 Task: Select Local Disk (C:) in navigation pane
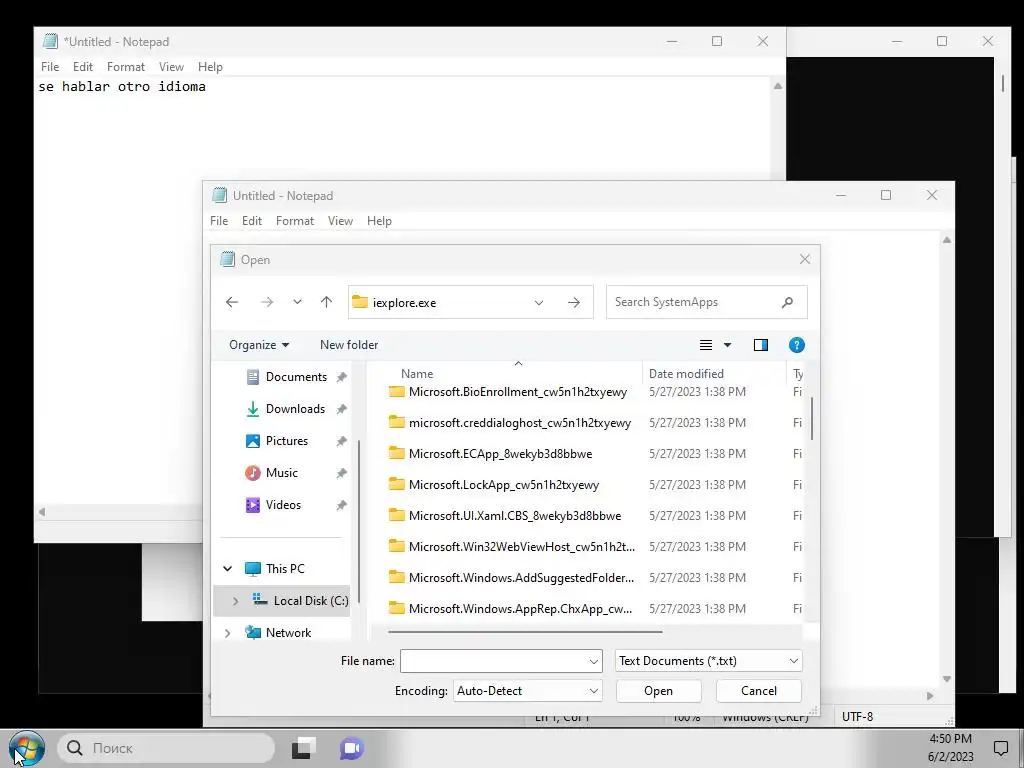(311, 601)
